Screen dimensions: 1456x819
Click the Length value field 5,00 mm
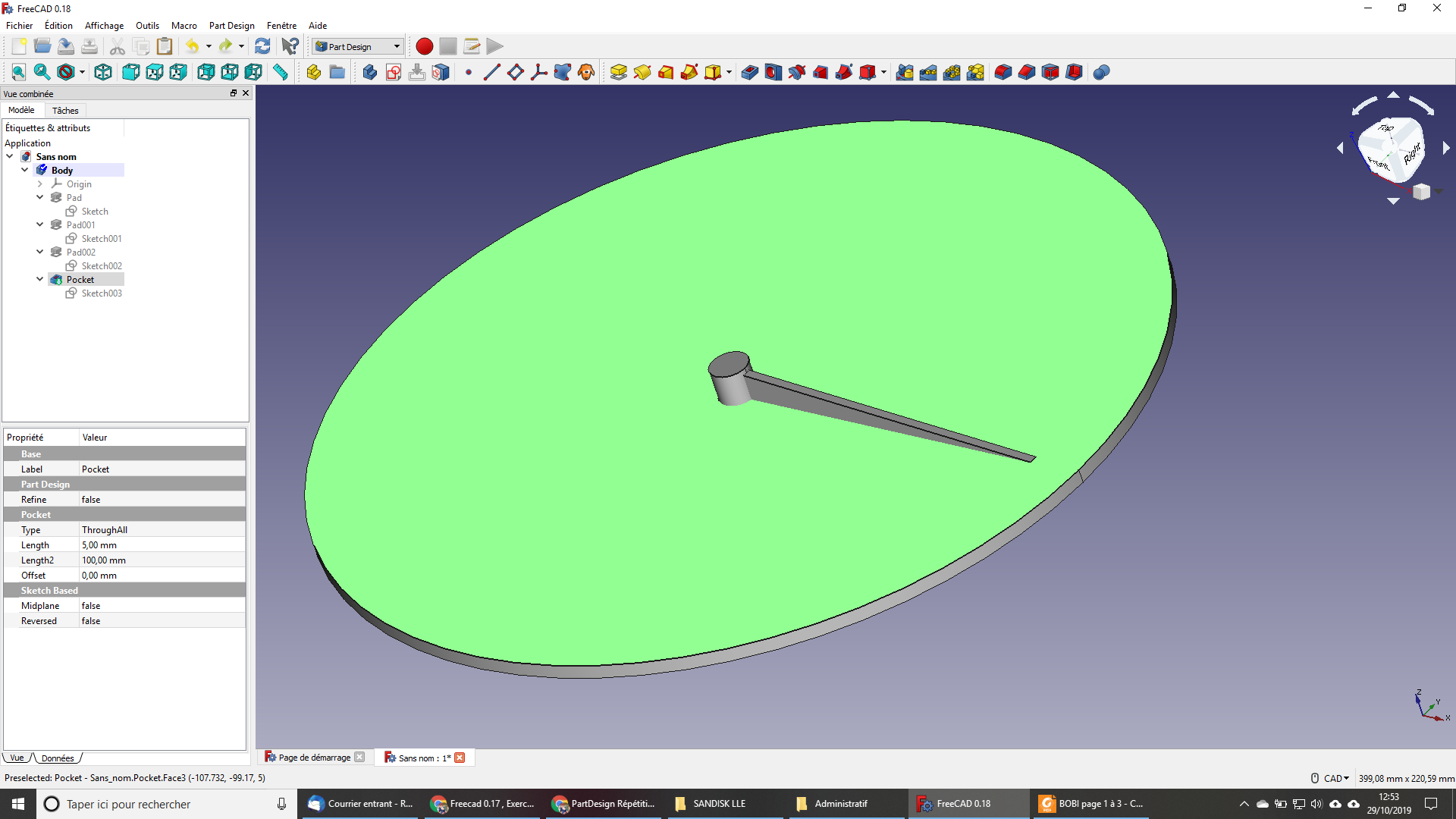[162, 545]
